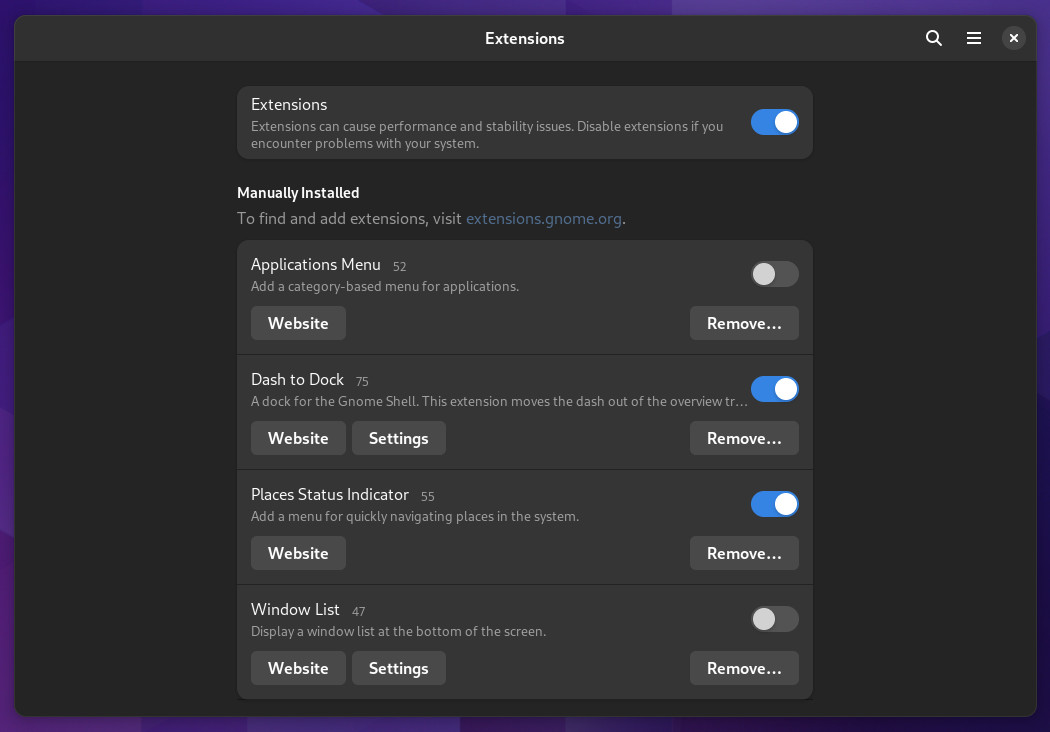
Task: Click the Dash to Dock description text
Action: pos(499,401)
